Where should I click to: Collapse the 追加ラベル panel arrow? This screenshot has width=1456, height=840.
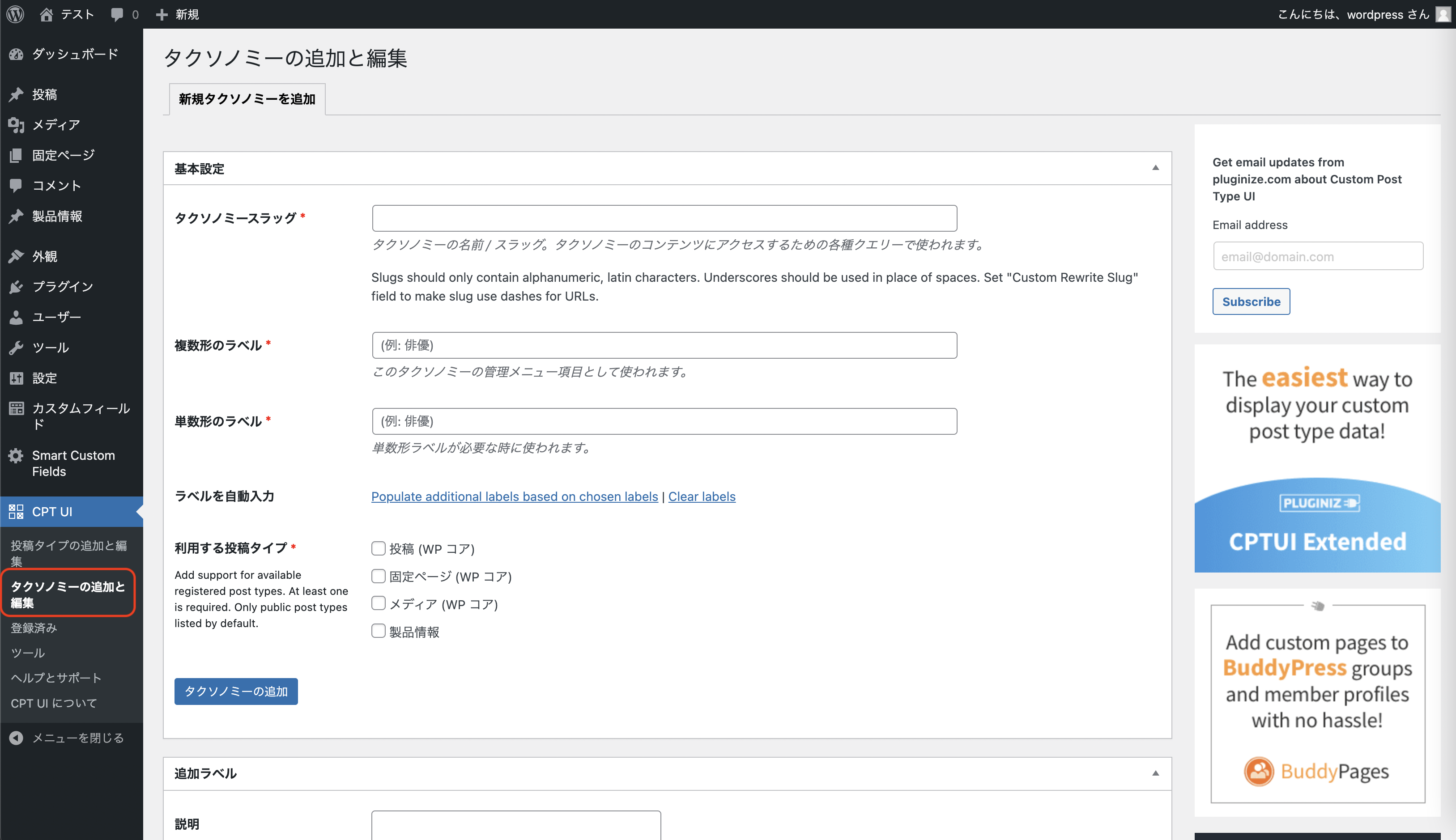1155,773
